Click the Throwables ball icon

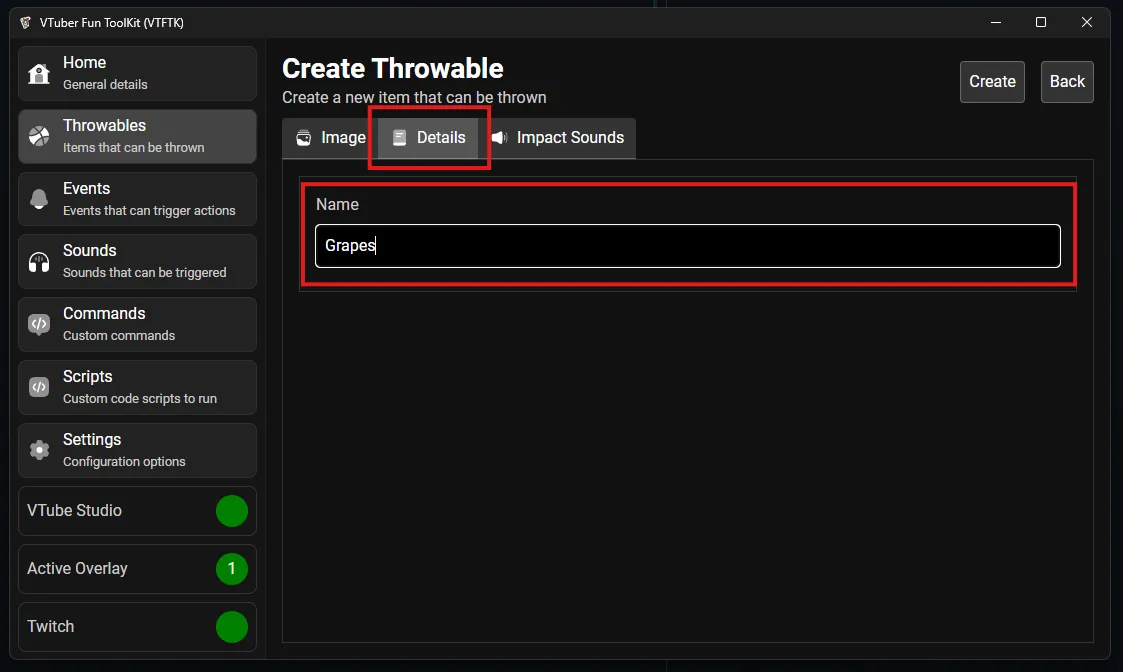(39, 137)
